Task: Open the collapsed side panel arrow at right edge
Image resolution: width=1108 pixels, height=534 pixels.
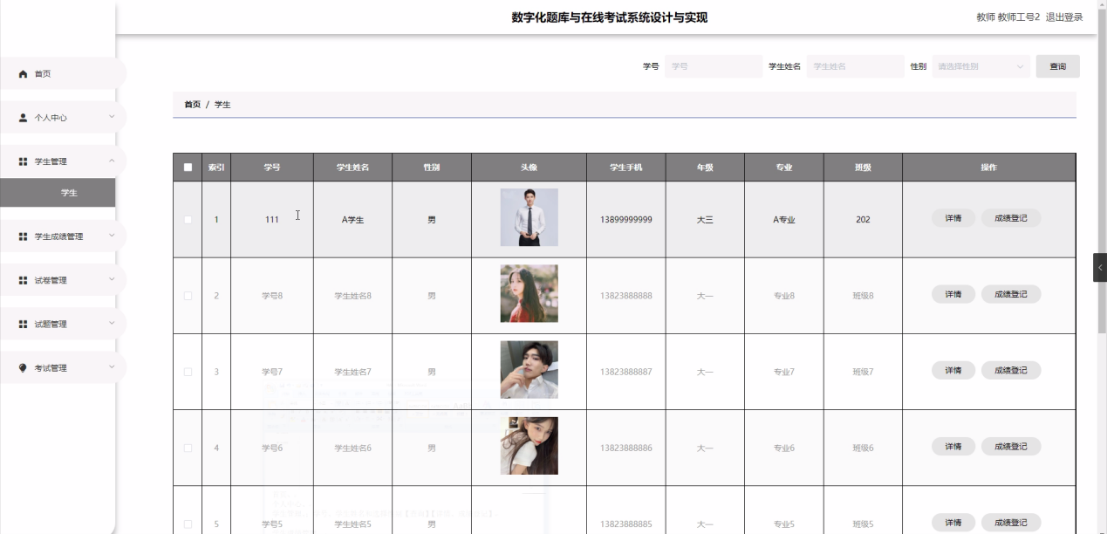Action: point(1100,268)
